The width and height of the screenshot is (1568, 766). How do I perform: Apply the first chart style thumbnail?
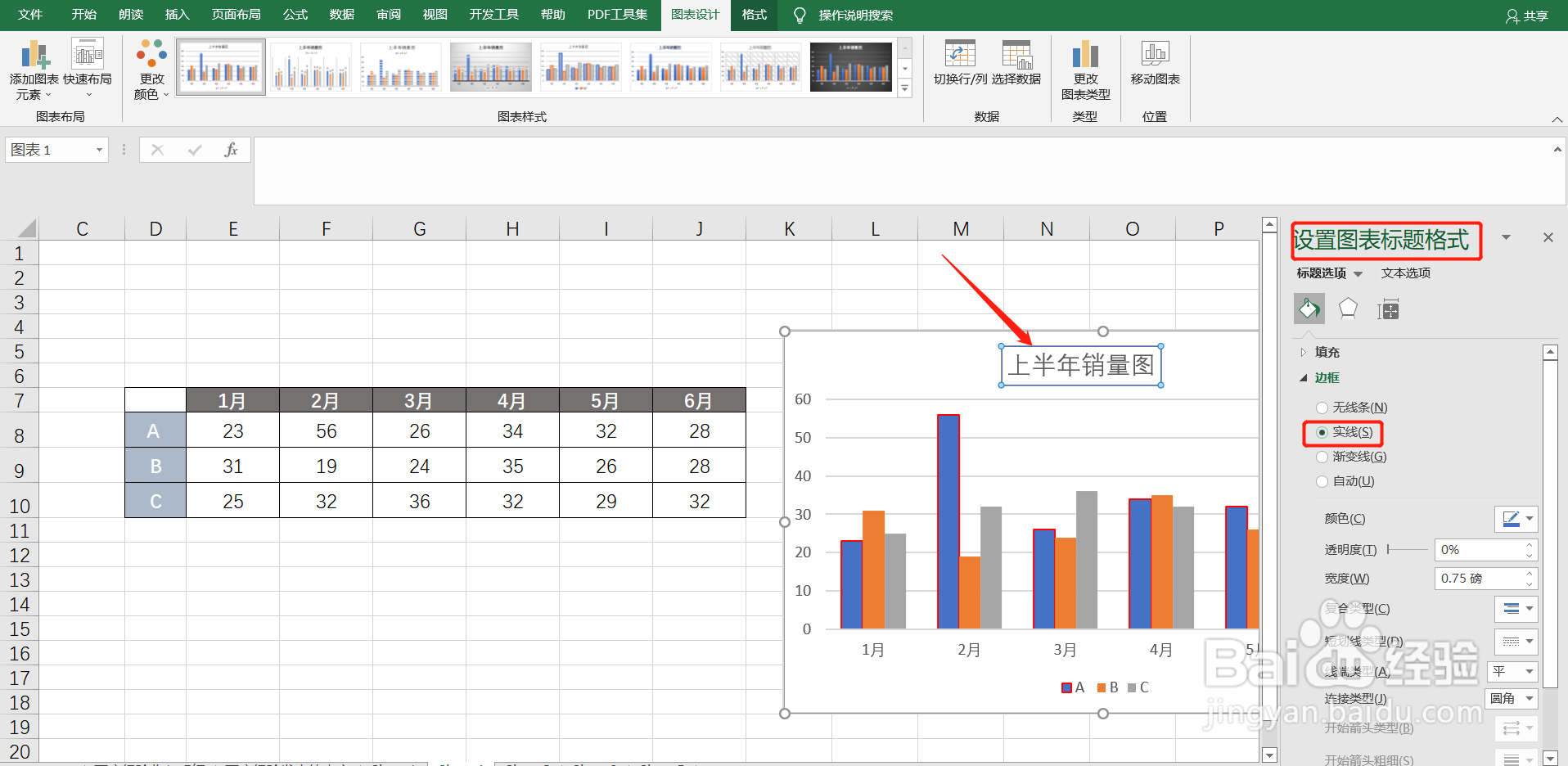pos(221,66)
